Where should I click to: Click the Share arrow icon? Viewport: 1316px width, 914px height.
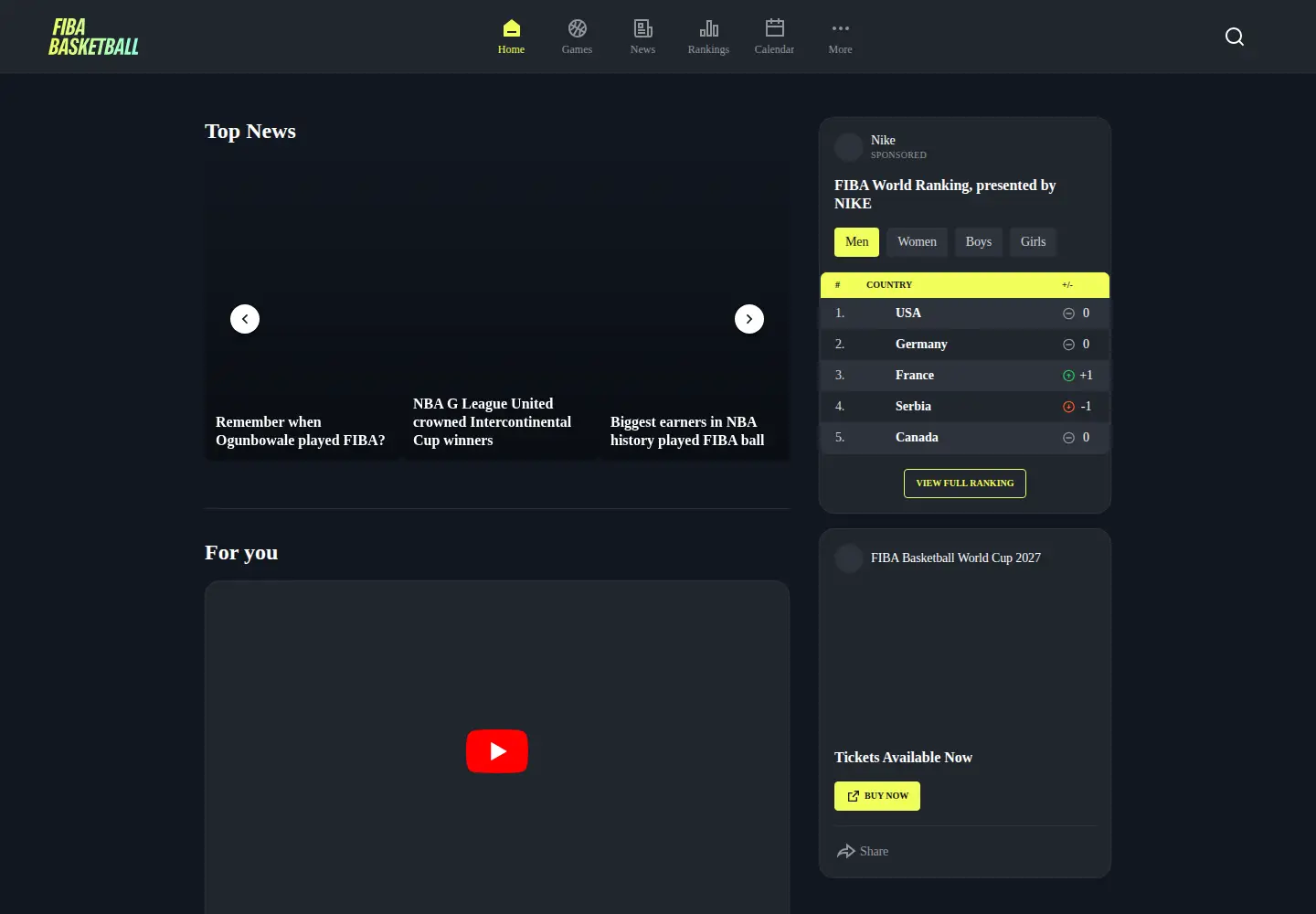(846, 851)
